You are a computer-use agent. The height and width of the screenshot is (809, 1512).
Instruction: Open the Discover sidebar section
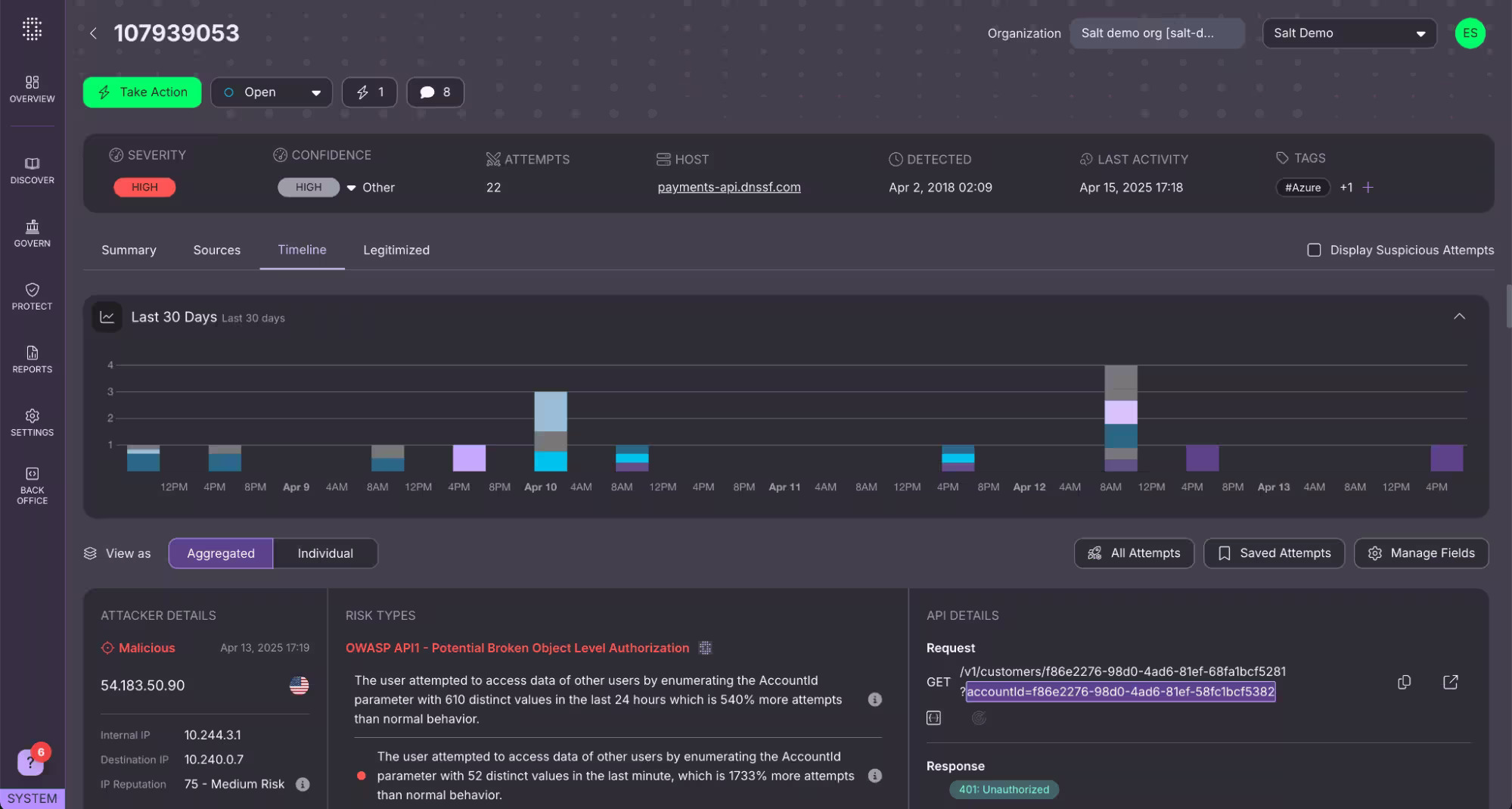32,170
